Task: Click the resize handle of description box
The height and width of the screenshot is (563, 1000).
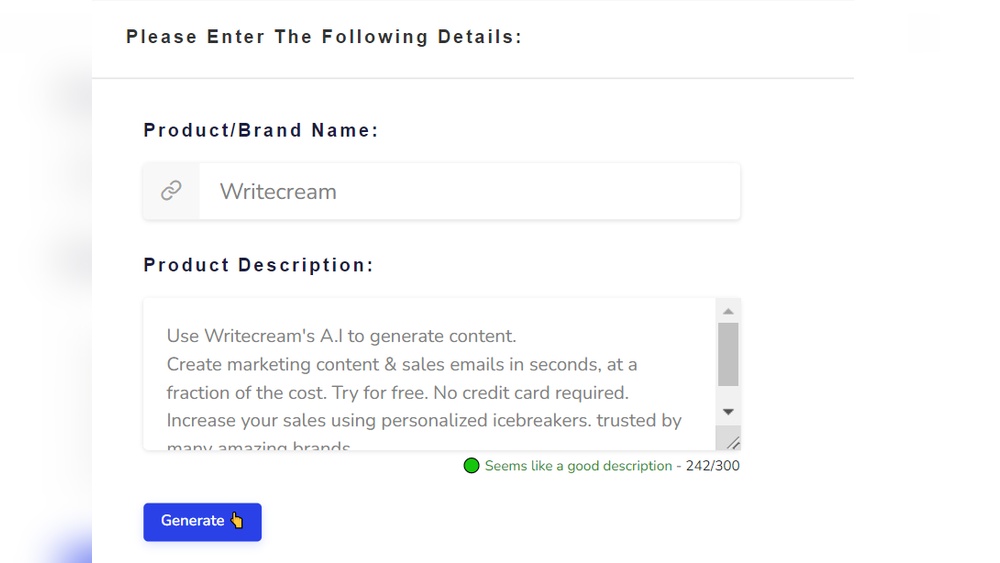Action: [732, 442]
